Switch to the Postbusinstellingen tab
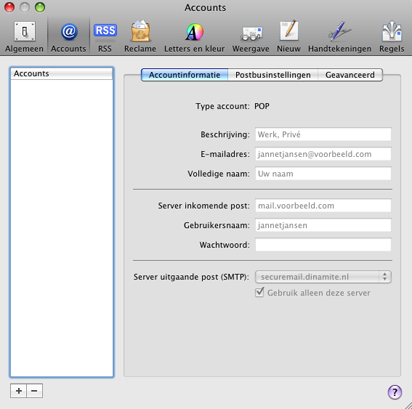Screen dimensions: 412x409 [x=273, y=75]
